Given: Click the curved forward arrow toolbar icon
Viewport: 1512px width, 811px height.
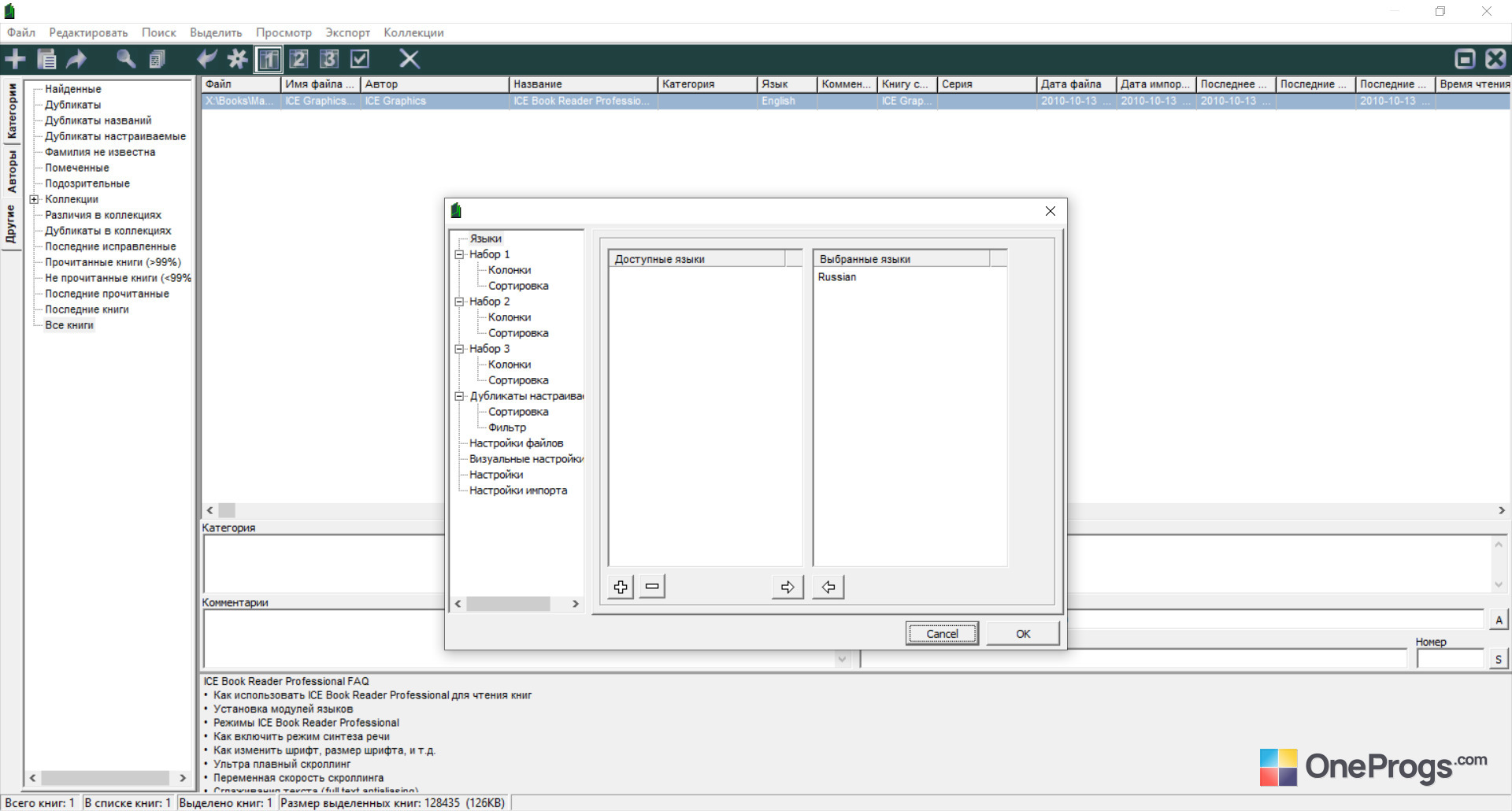Looking at the screenshot, I should (77, 59).
